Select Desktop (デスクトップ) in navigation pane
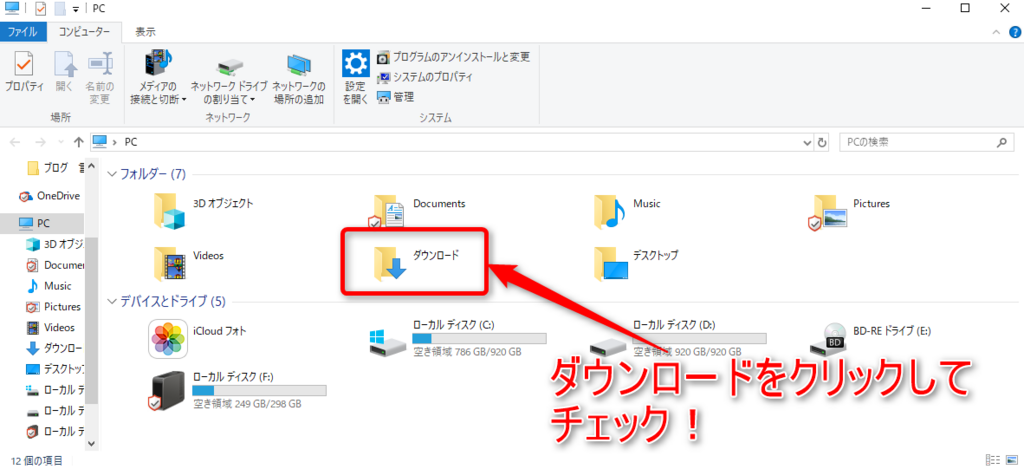The height and width of the screenshot is (469, 1024). [55, 369]
